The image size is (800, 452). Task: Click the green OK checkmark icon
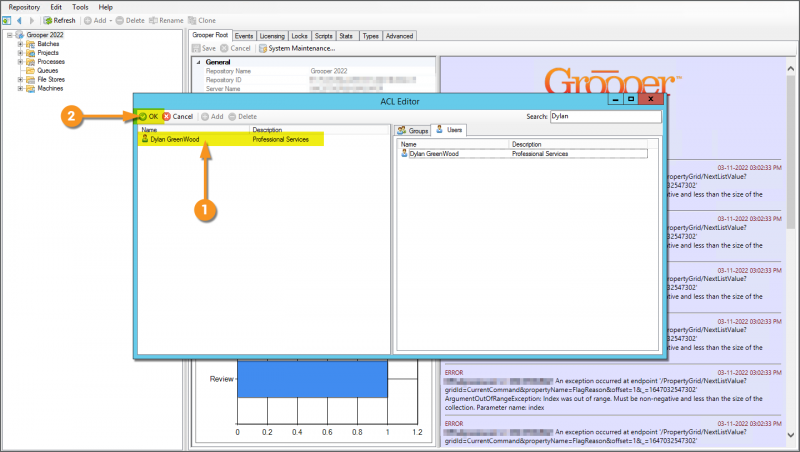(x=142, y=117)
